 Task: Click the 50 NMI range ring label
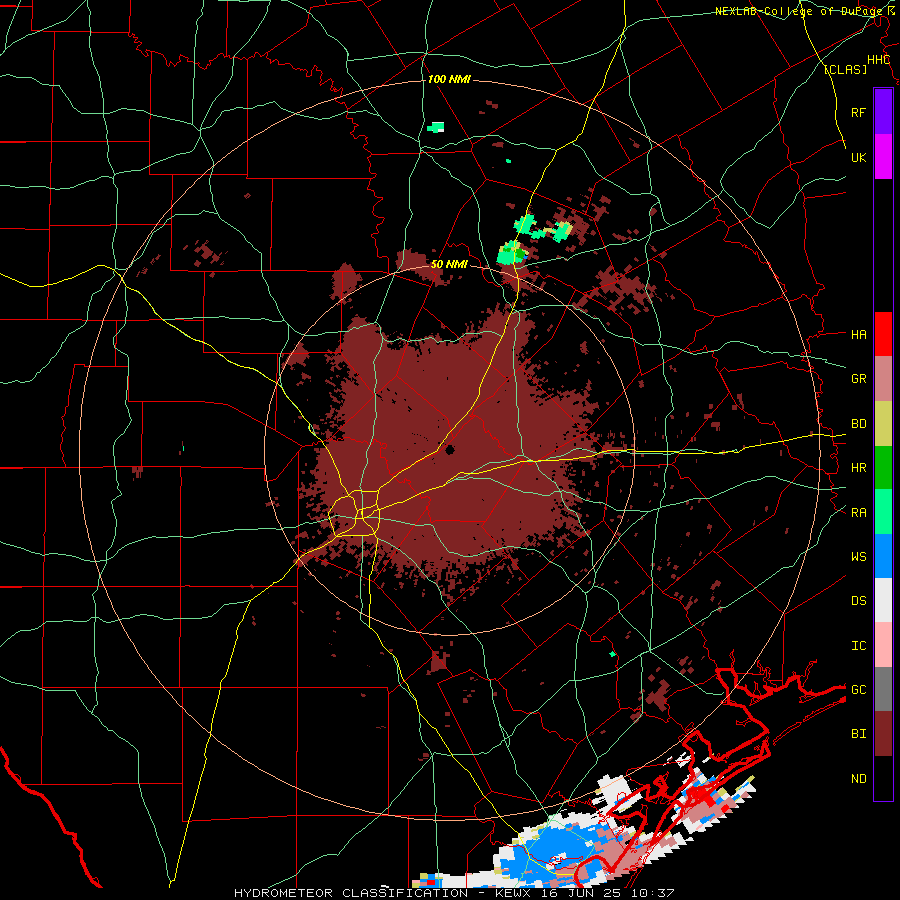pos(449,265)
